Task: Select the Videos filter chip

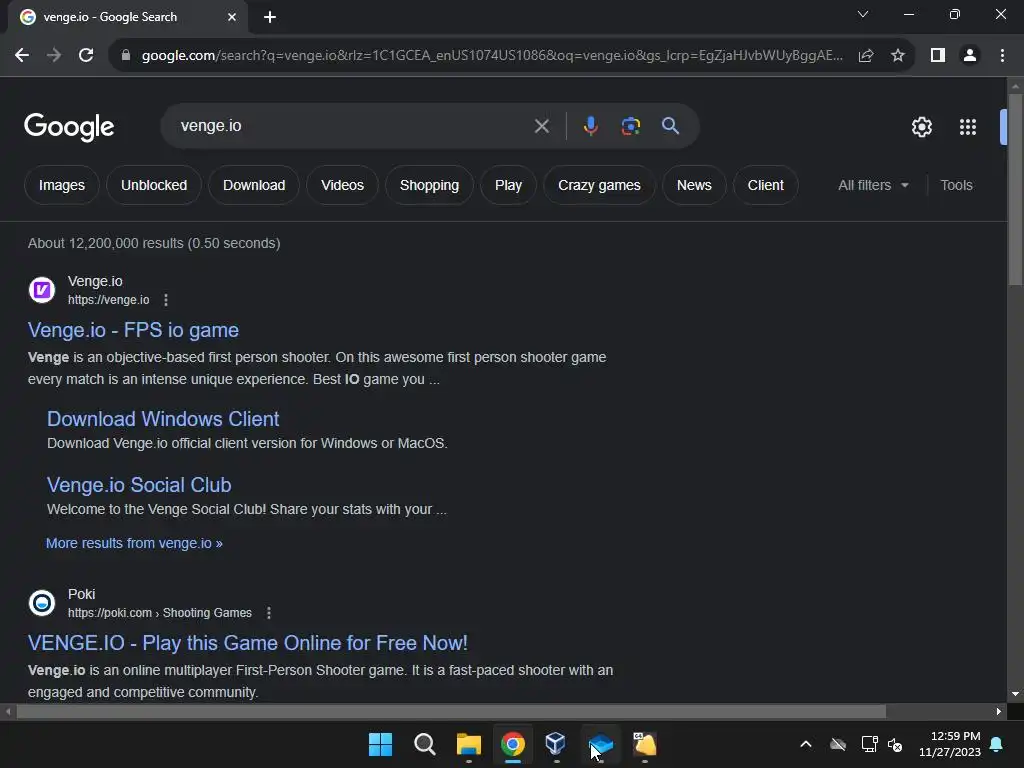Action: 342,185
